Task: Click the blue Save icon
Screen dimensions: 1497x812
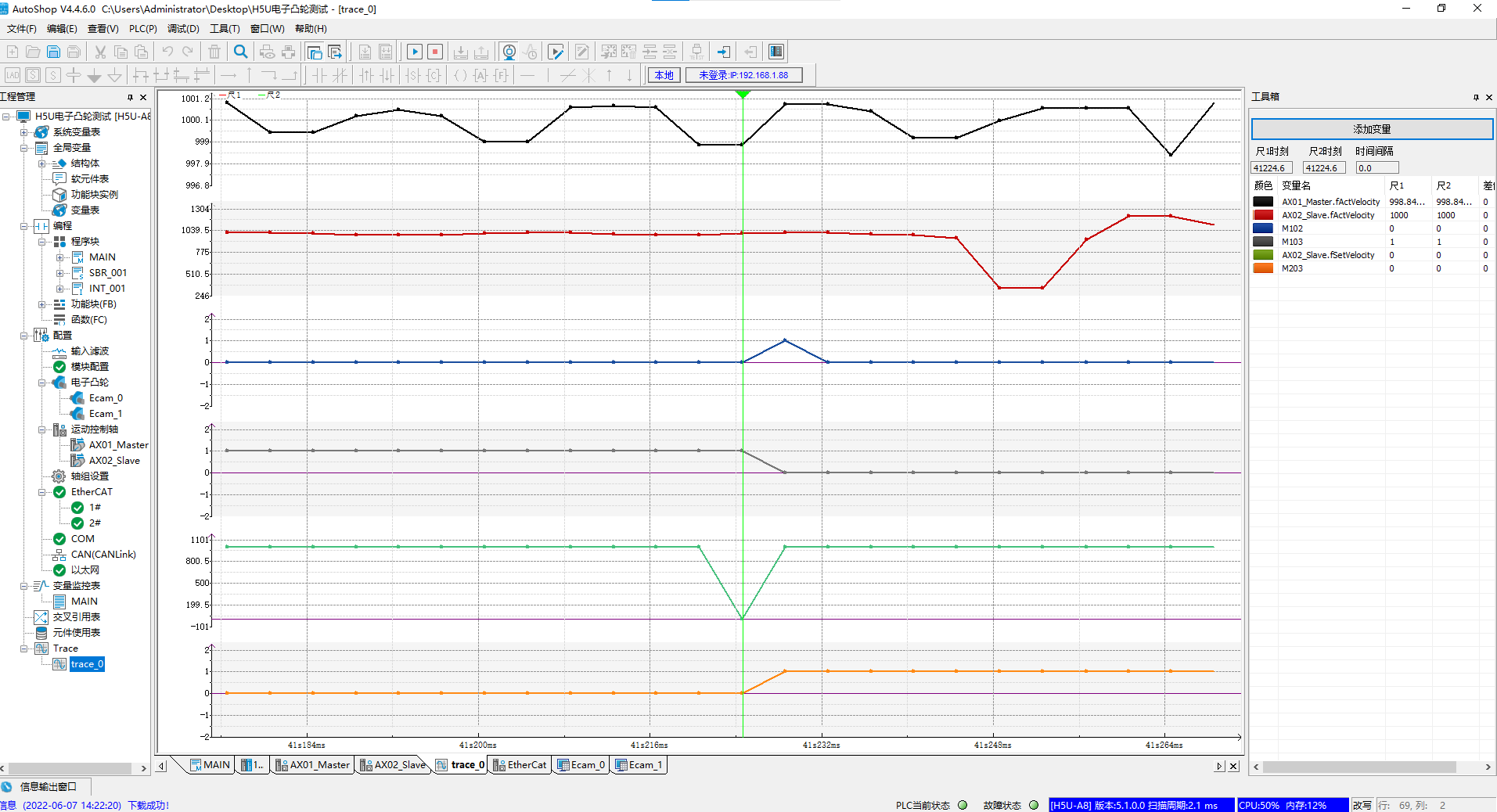Action: (53, 52)
